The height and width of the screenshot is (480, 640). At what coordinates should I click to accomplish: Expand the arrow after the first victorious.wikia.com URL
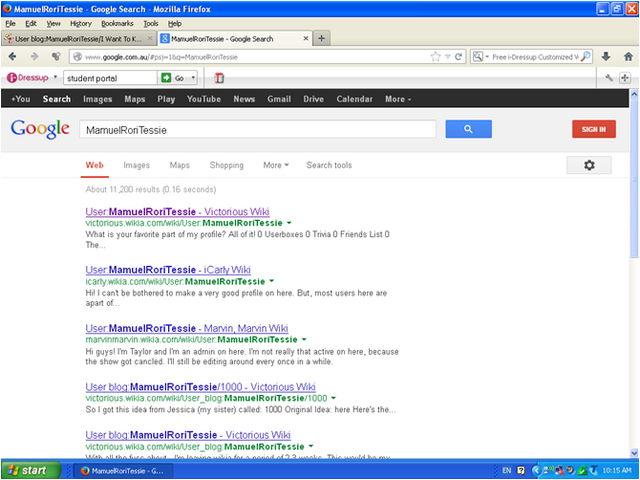tap(289, 223)
